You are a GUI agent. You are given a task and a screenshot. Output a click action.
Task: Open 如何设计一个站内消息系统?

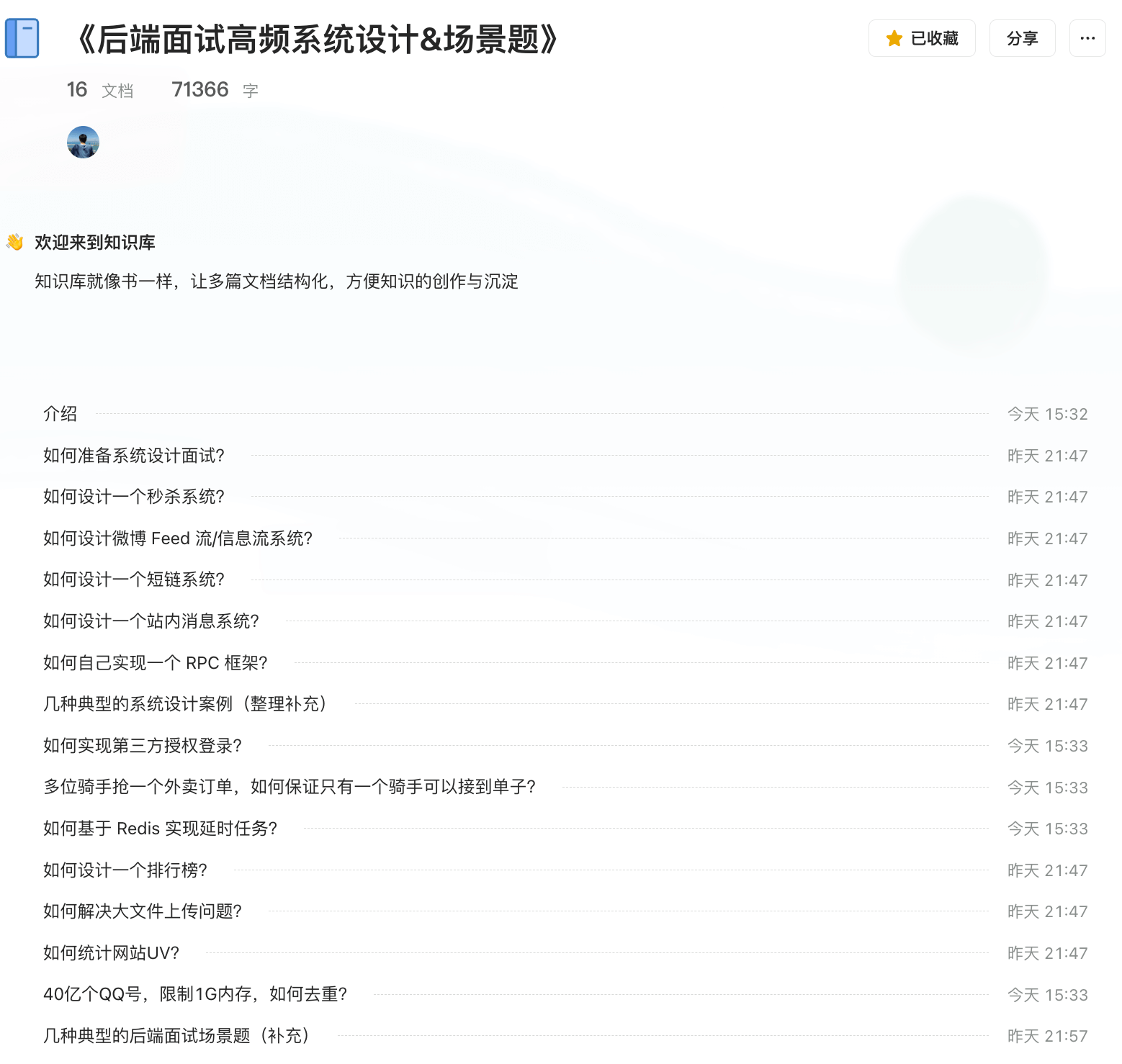(151, 621)
